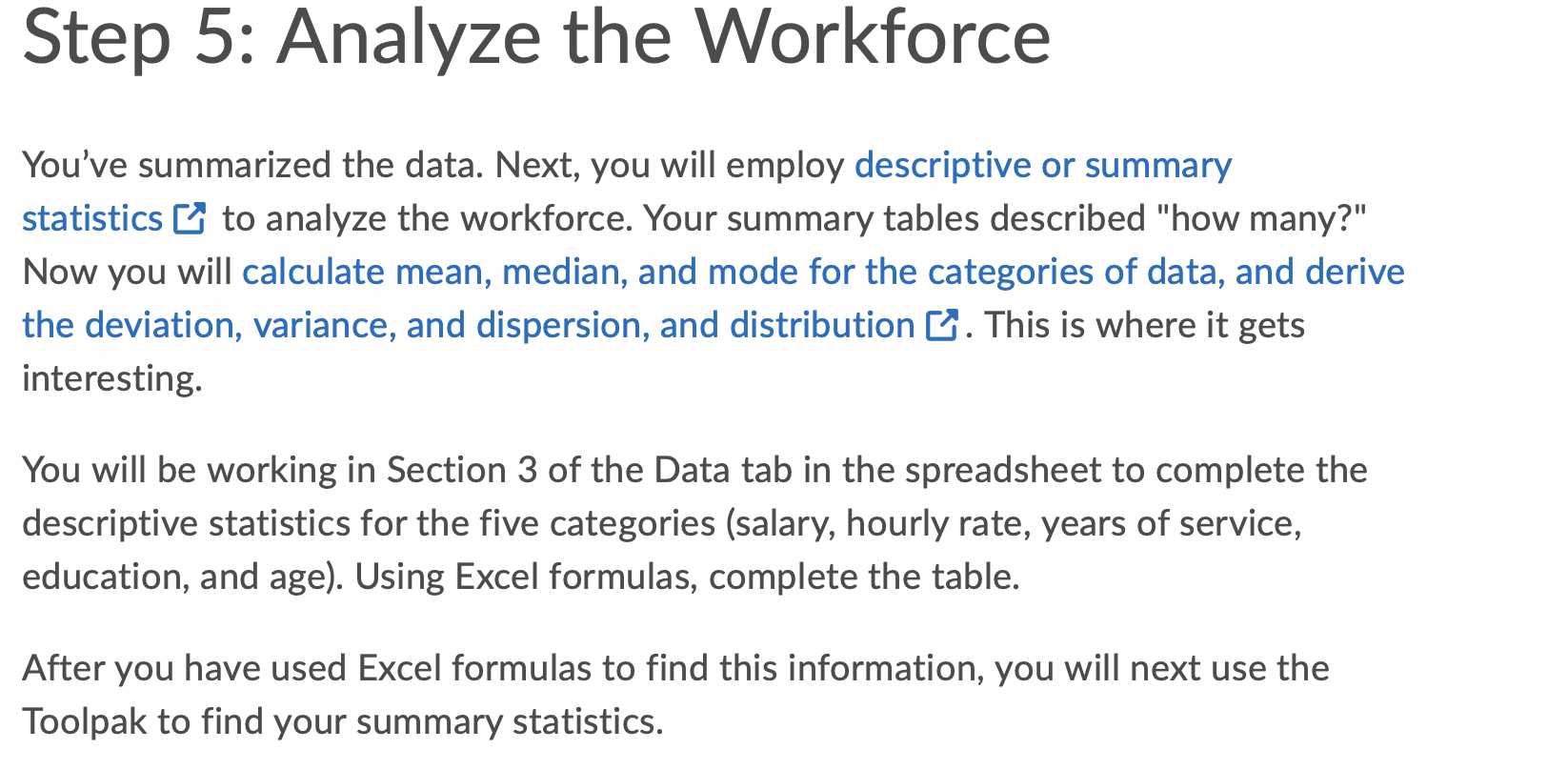Click the "Step 5: Analyze the Workforce" heading

click(x=536, y=38)
